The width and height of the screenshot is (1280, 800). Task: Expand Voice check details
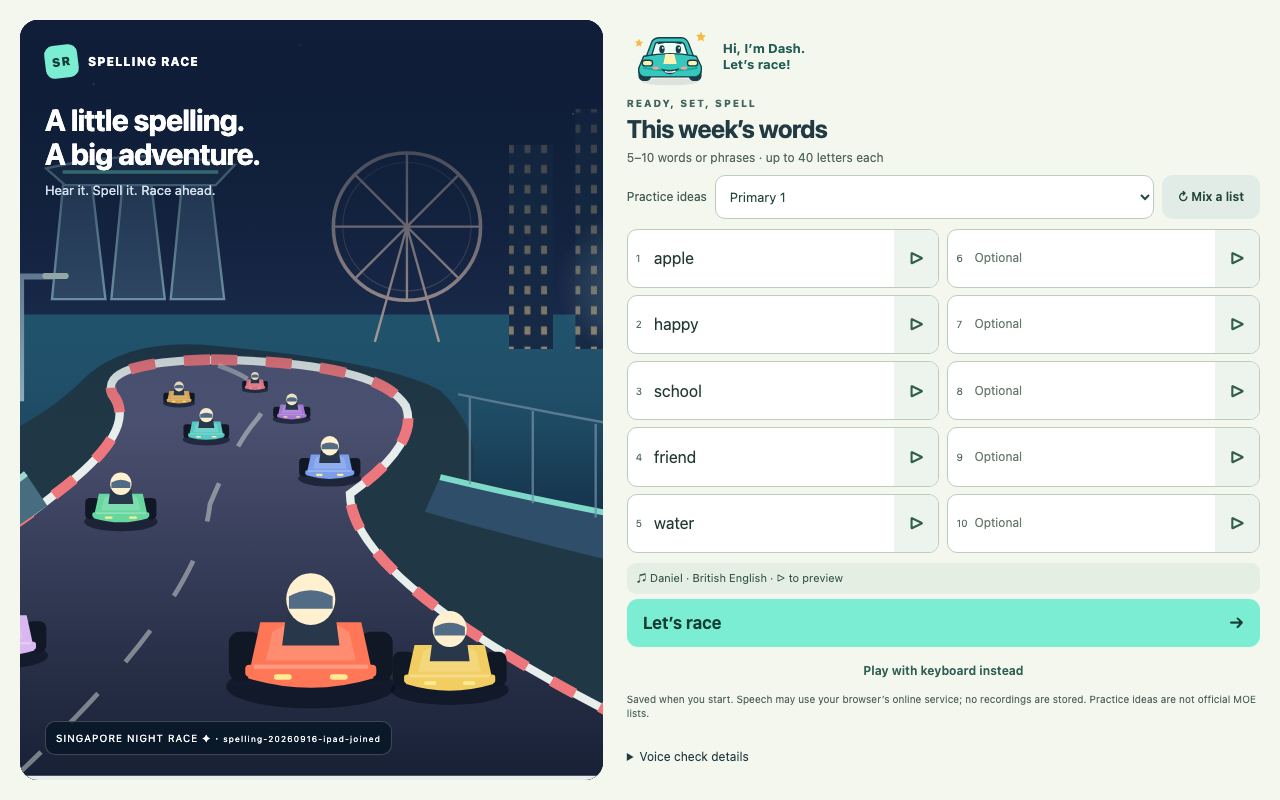click(x=688, y=757)
